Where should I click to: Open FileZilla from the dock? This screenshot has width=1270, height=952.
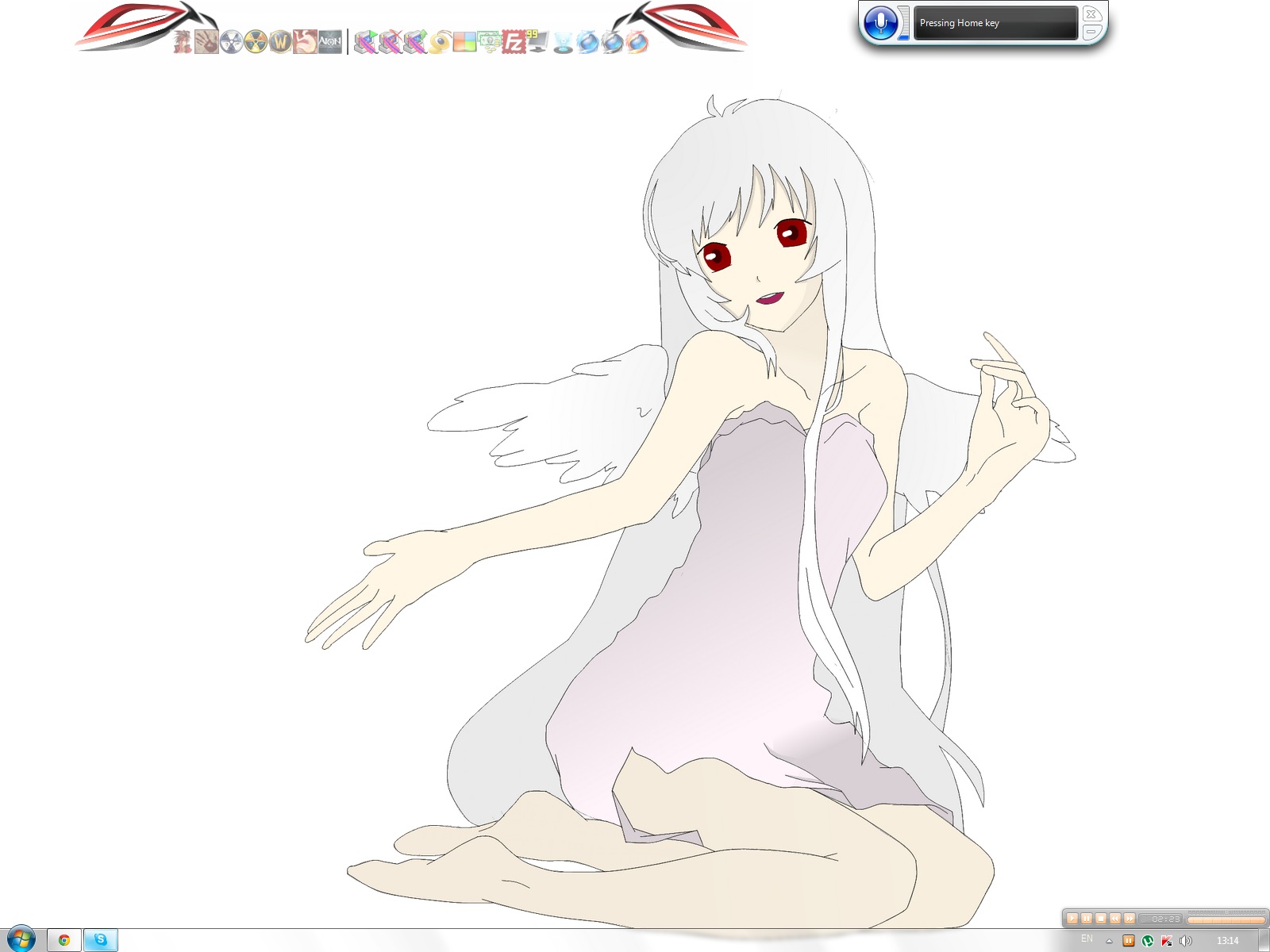[514, 42]
